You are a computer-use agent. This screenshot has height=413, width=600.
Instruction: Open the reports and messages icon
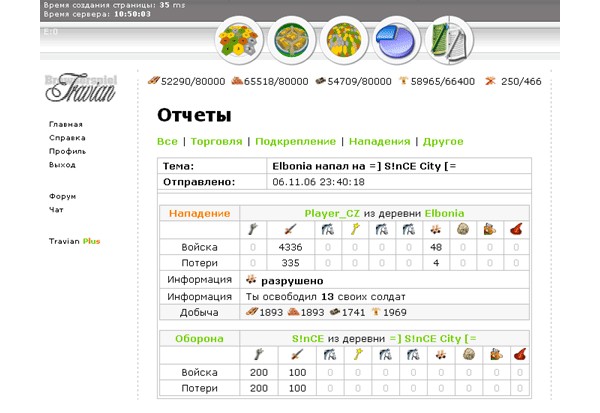coord(449,40)
